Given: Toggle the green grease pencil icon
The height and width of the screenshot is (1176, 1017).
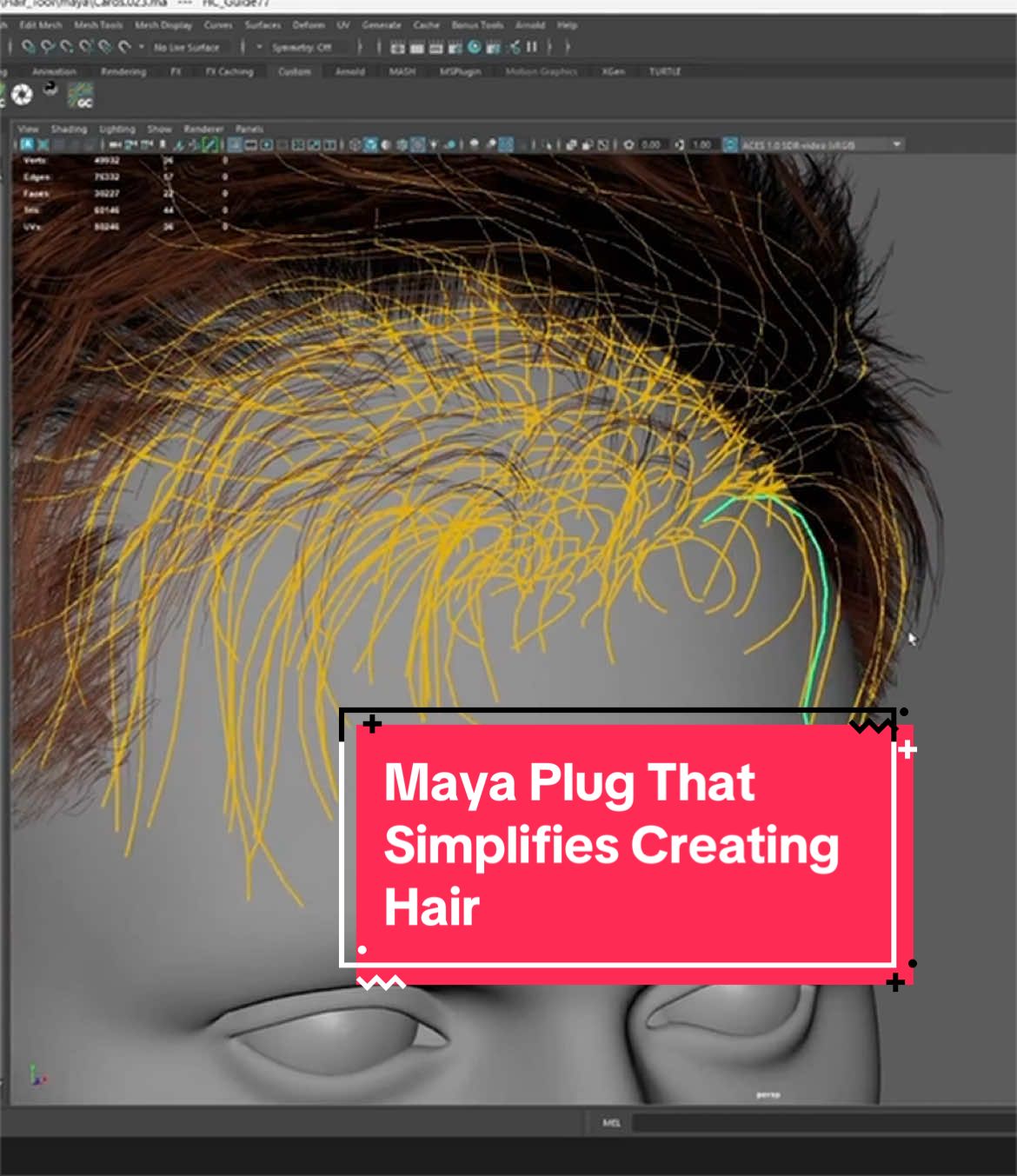Looking at the screenshot, I should tap(210, 144).
